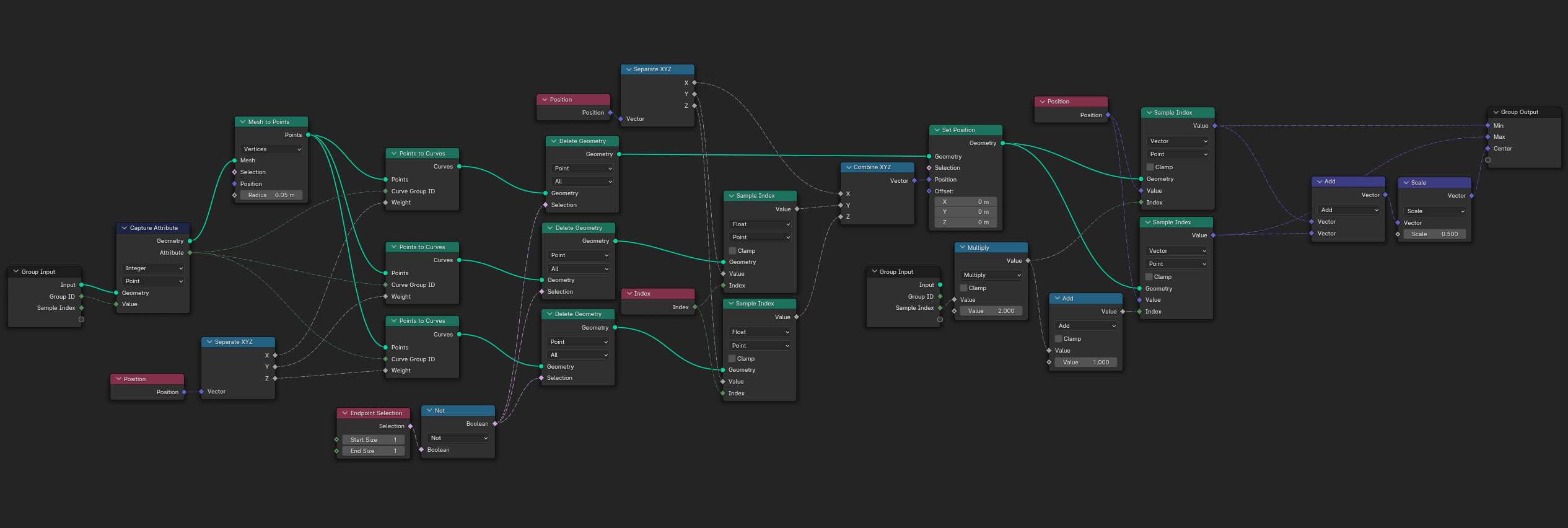The width and height of the screenshot is (1568, 528).
Task: Click the Scale 0.500 field
Action: (x=1435, y=234)
